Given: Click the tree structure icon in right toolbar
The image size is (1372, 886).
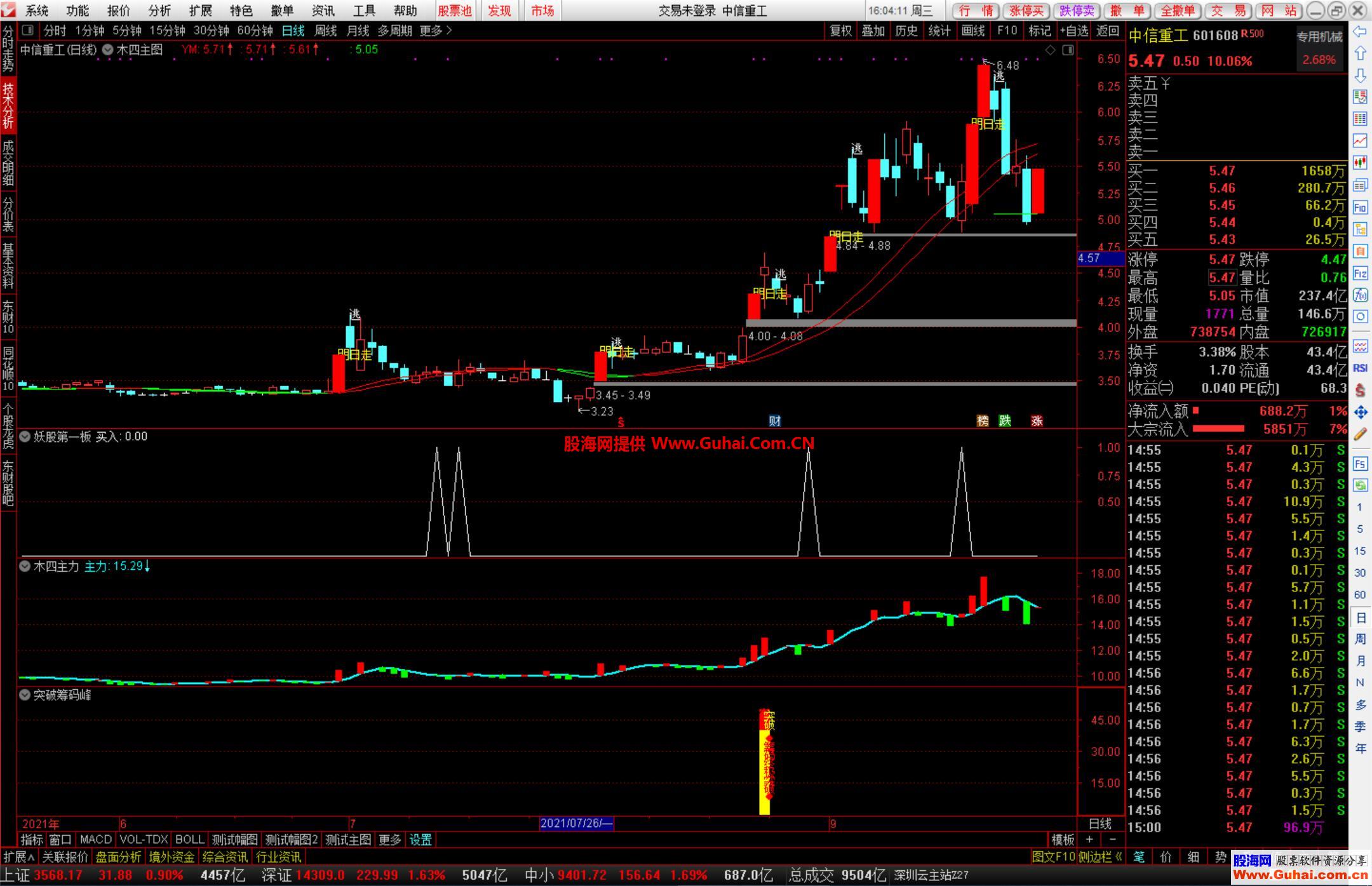Looking at the screenshot, I should pyautogui.click(x=1360, y=229).
